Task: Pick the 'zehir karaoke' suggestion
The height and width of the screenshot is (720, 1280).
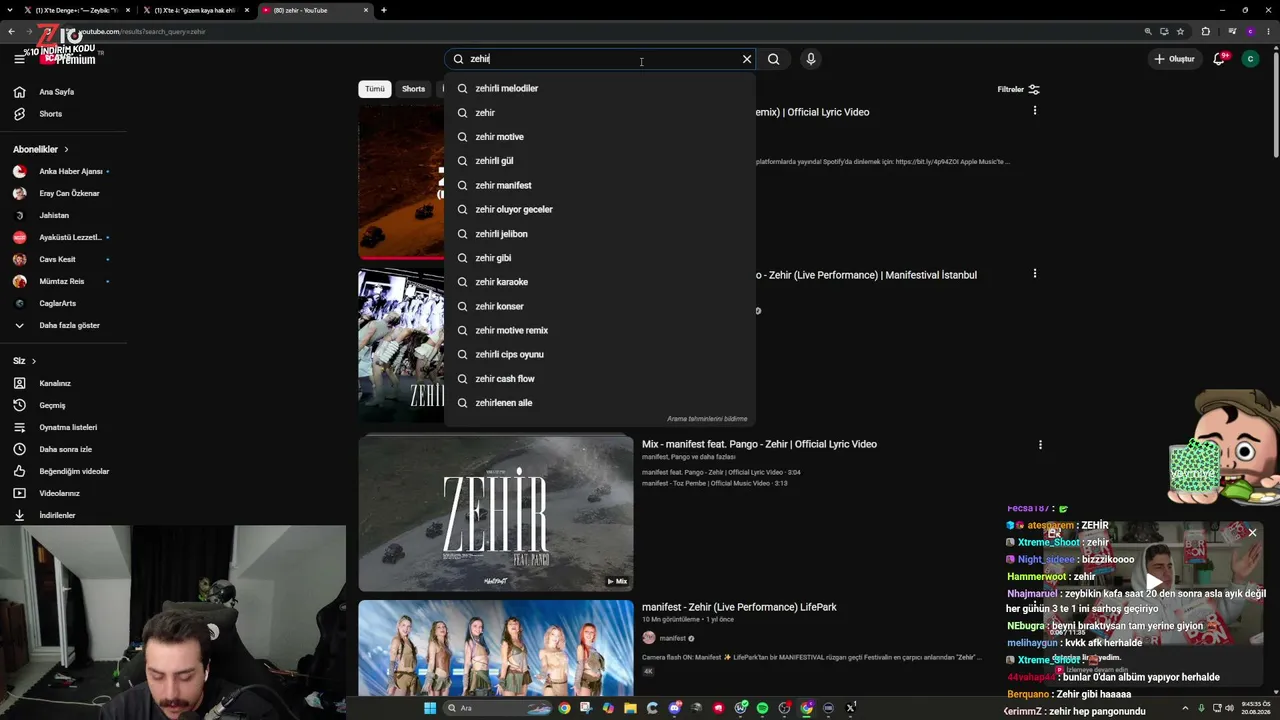Action: click(x=600, y=282)
